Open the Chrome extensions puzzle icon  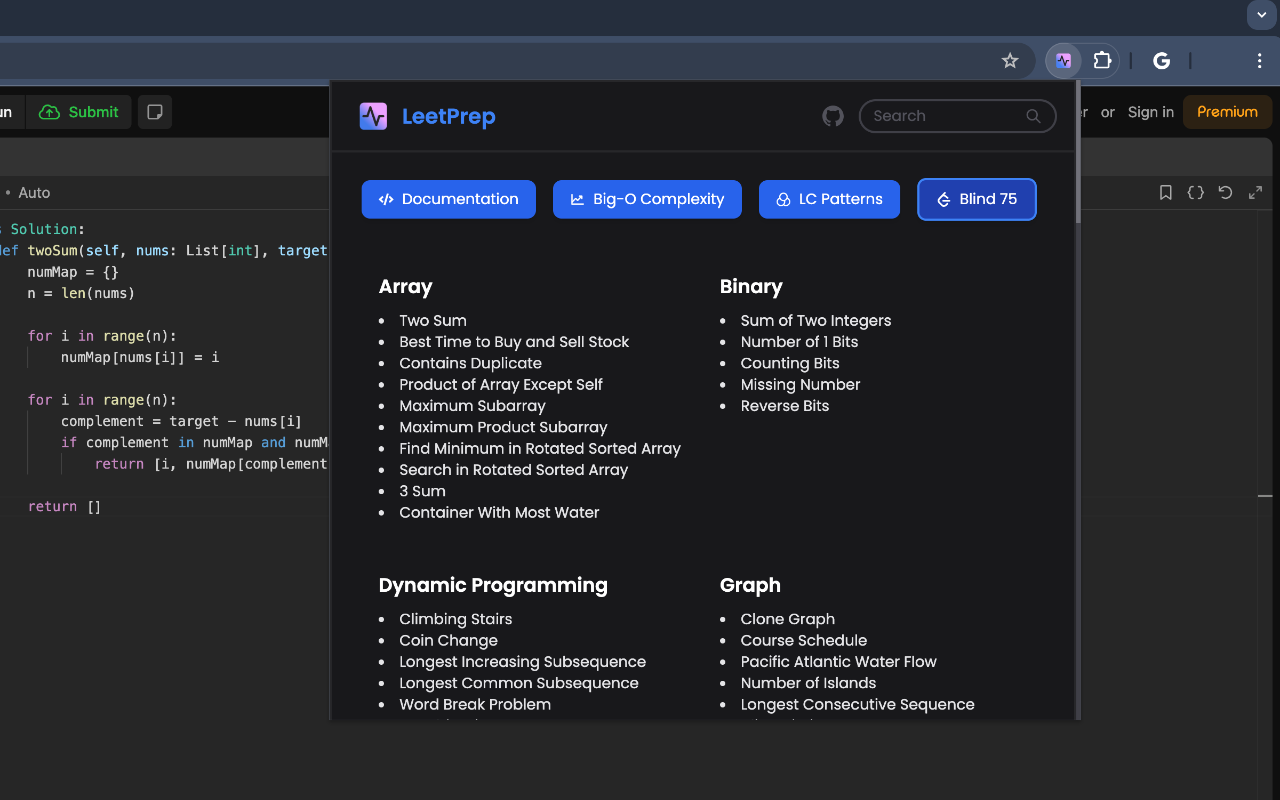point(1102,61)
